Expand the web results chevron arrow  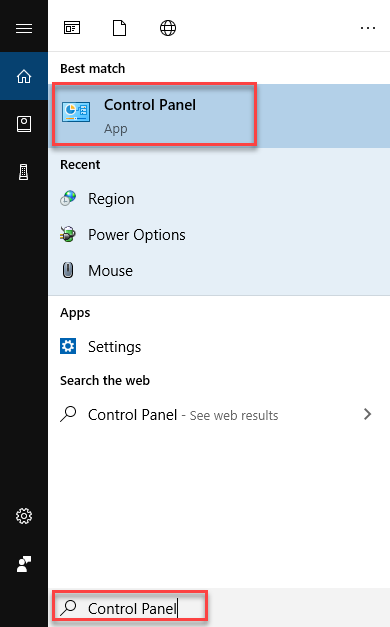coord(368,414)
